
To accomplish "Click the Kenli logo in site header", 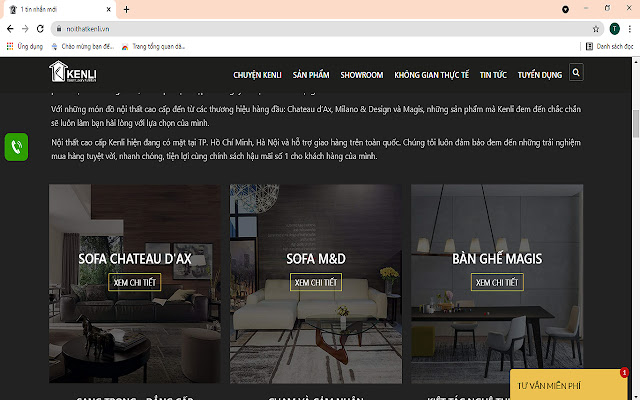I will click(73, 72).
